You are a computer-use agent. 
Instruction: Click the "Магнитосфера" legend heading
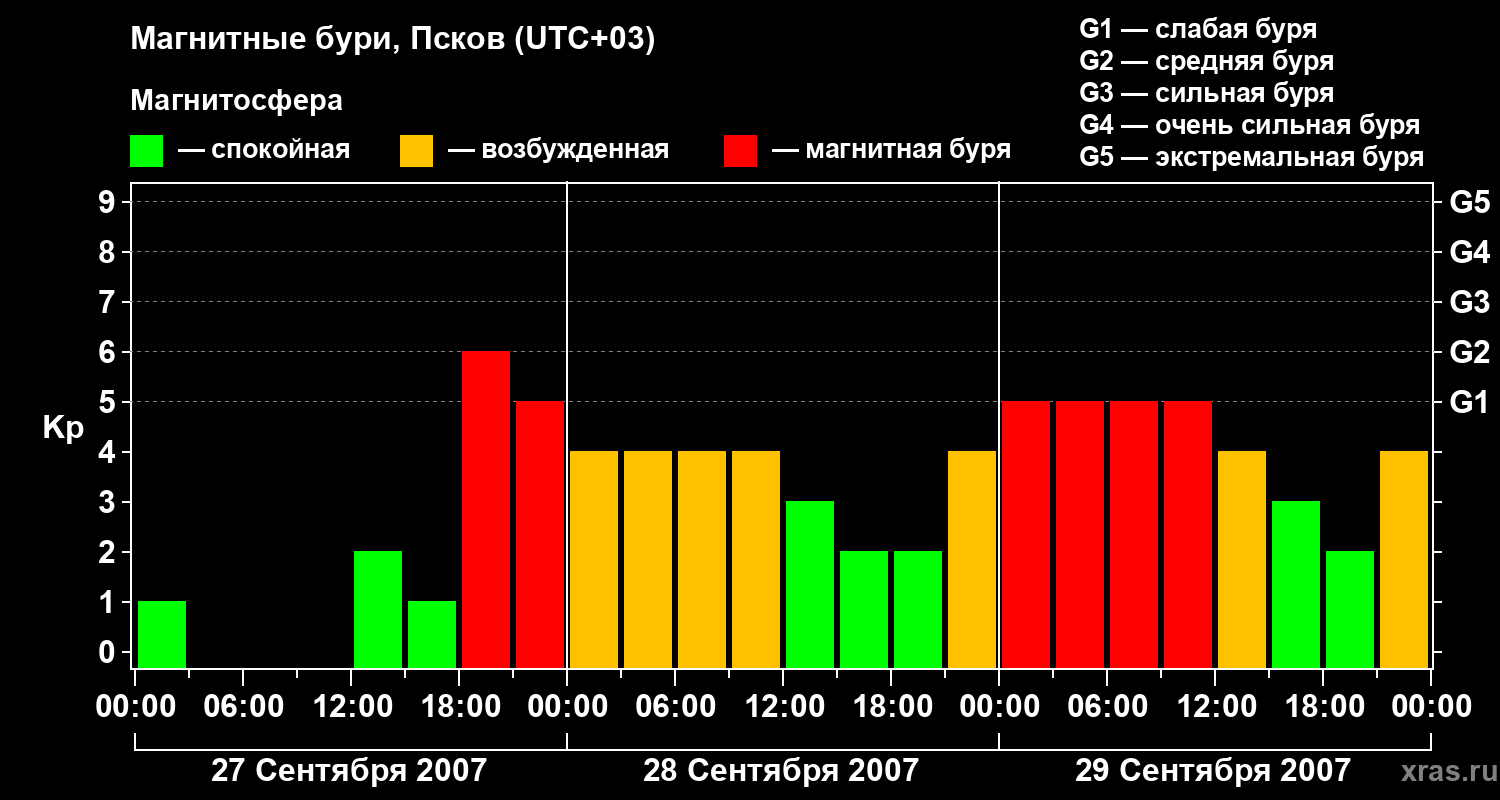click(237, 101)
